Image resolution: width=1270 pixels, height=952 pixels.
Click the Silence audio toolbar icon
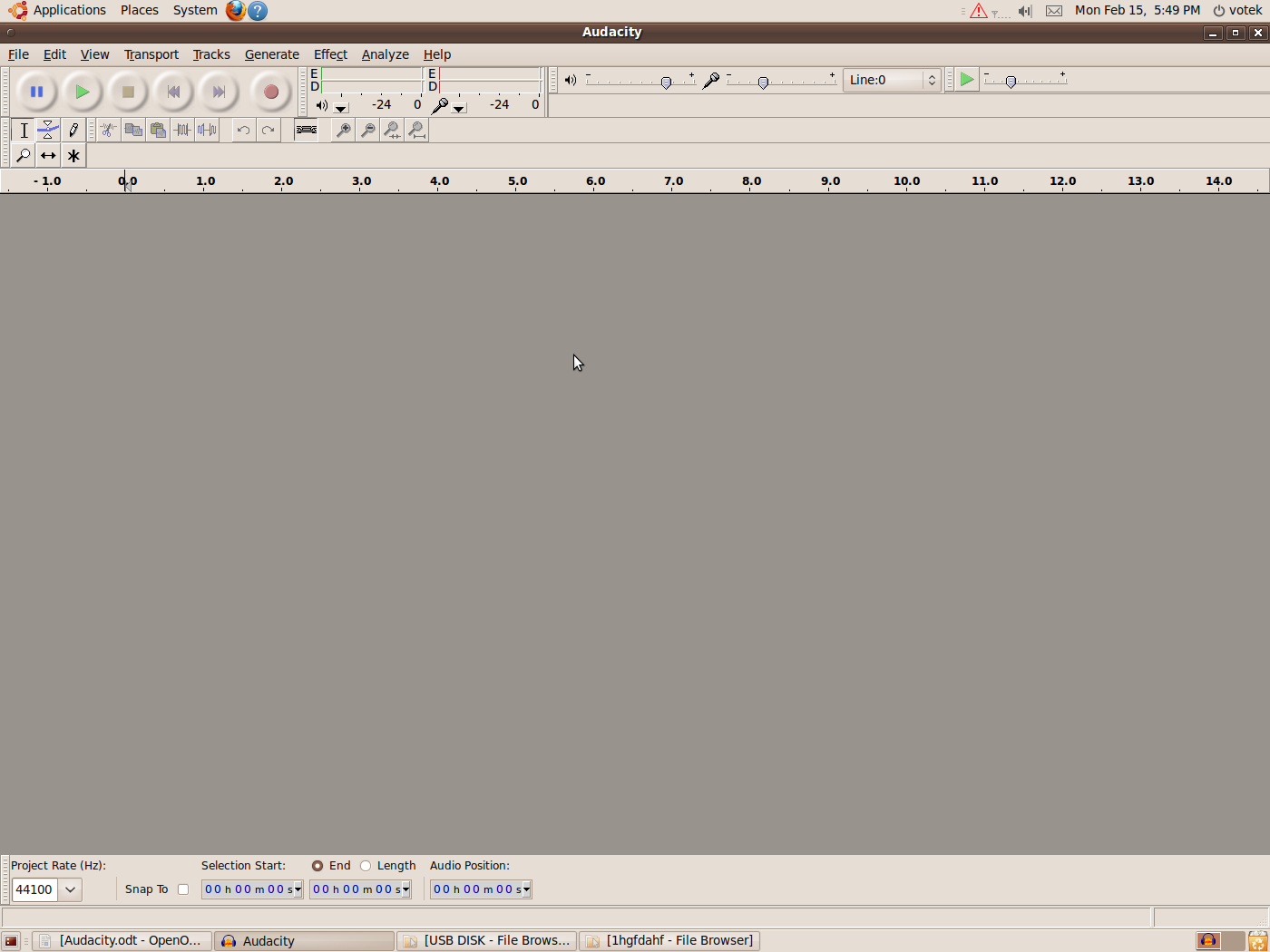click(207, 130)
